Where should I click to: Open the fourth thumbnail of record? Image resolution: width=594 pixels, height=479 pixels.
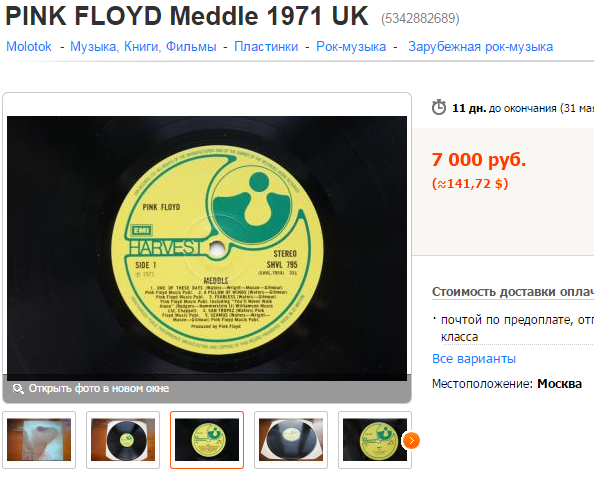point(291,440)
